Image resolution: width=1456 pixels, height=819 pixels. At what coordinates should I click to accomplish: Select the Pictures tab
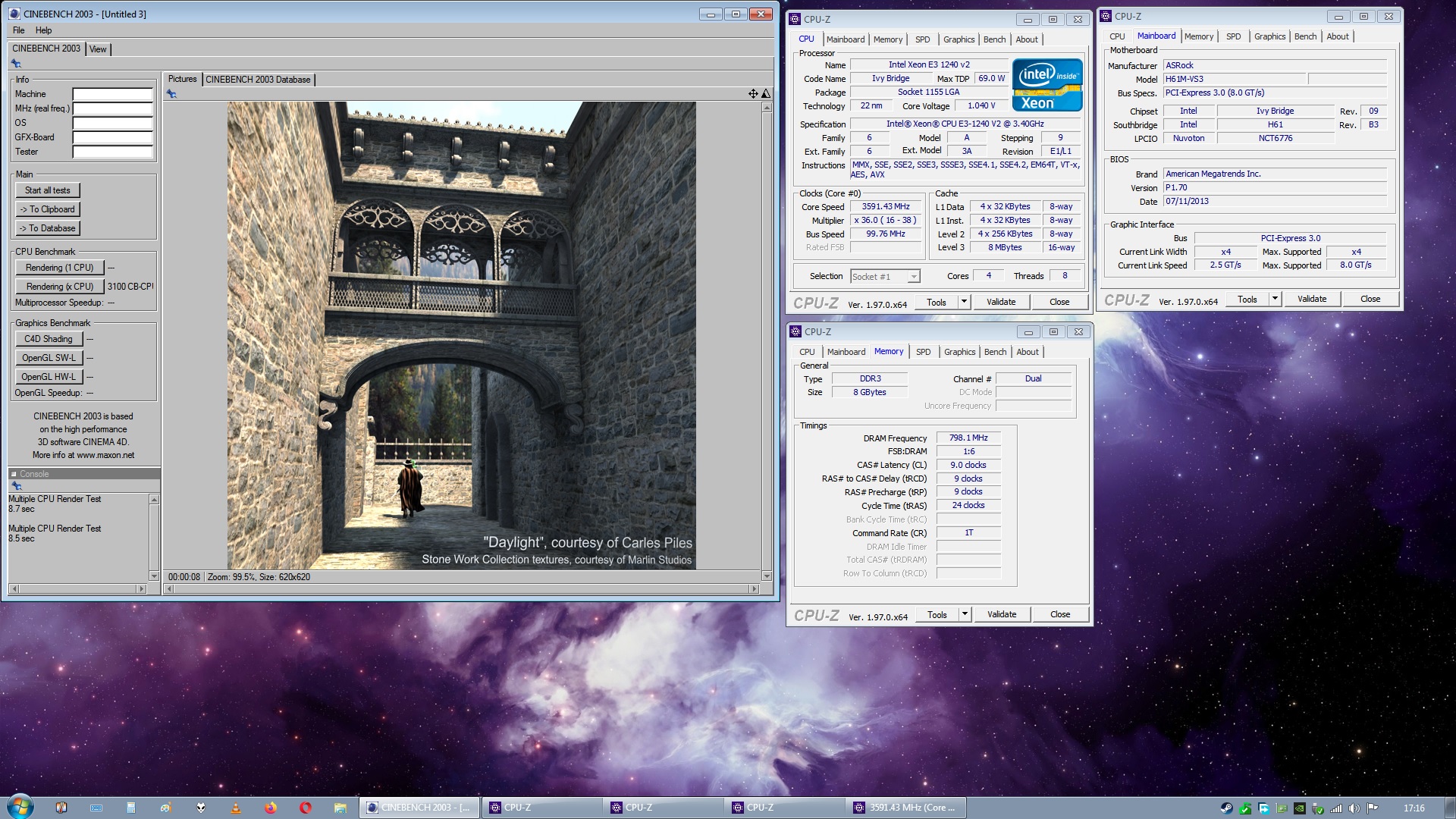coord(182,79)
